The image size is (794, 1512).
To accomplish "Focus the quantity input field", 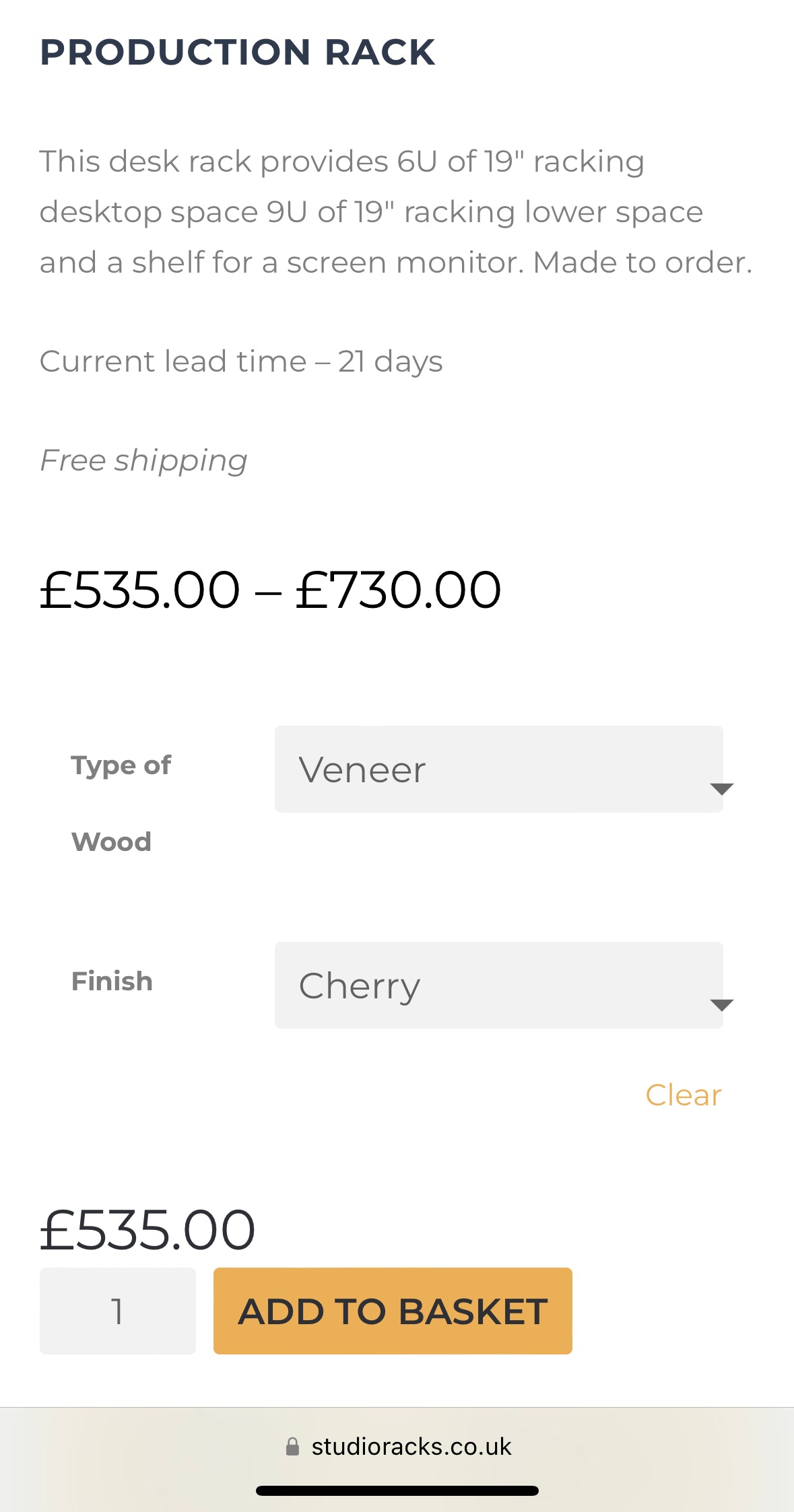I will tap(118, 1311).
